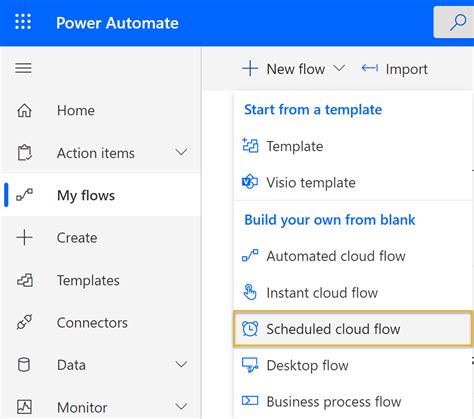Click the Template menu entry icon
Screen dimensions: 474x419
pos(250,145)
